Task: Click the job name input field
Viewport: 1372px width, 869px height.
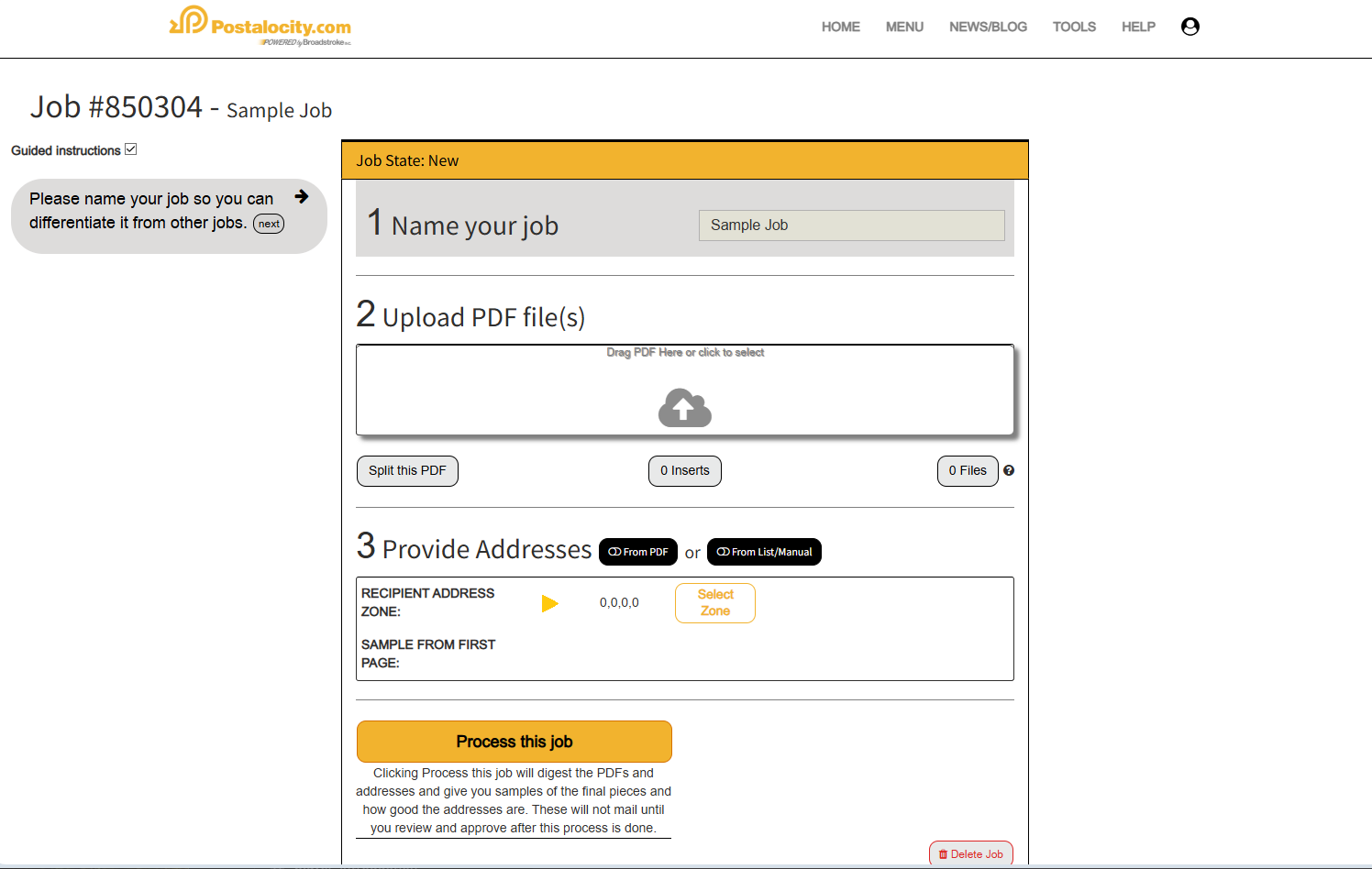Action: (x=851, y=225)
